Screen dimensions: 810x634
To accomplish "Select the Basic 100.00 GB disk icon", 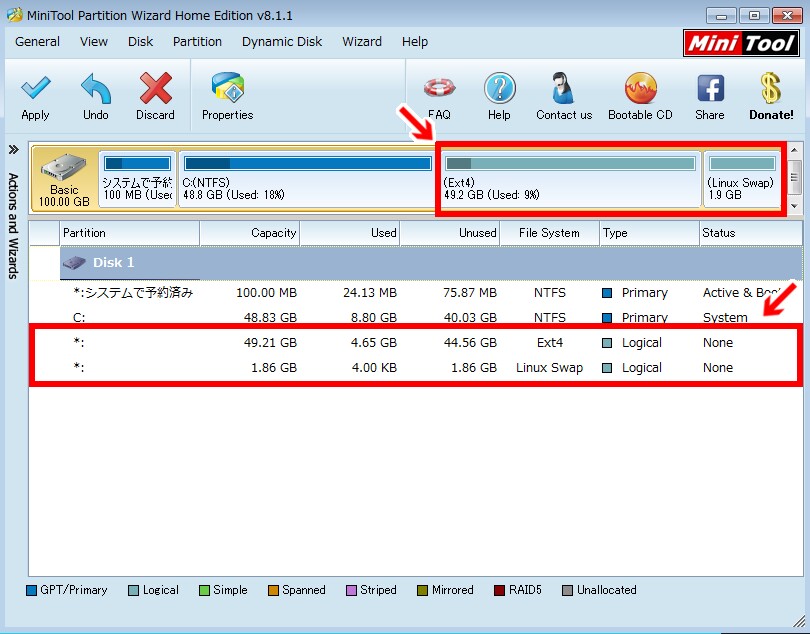I will 64,180.
